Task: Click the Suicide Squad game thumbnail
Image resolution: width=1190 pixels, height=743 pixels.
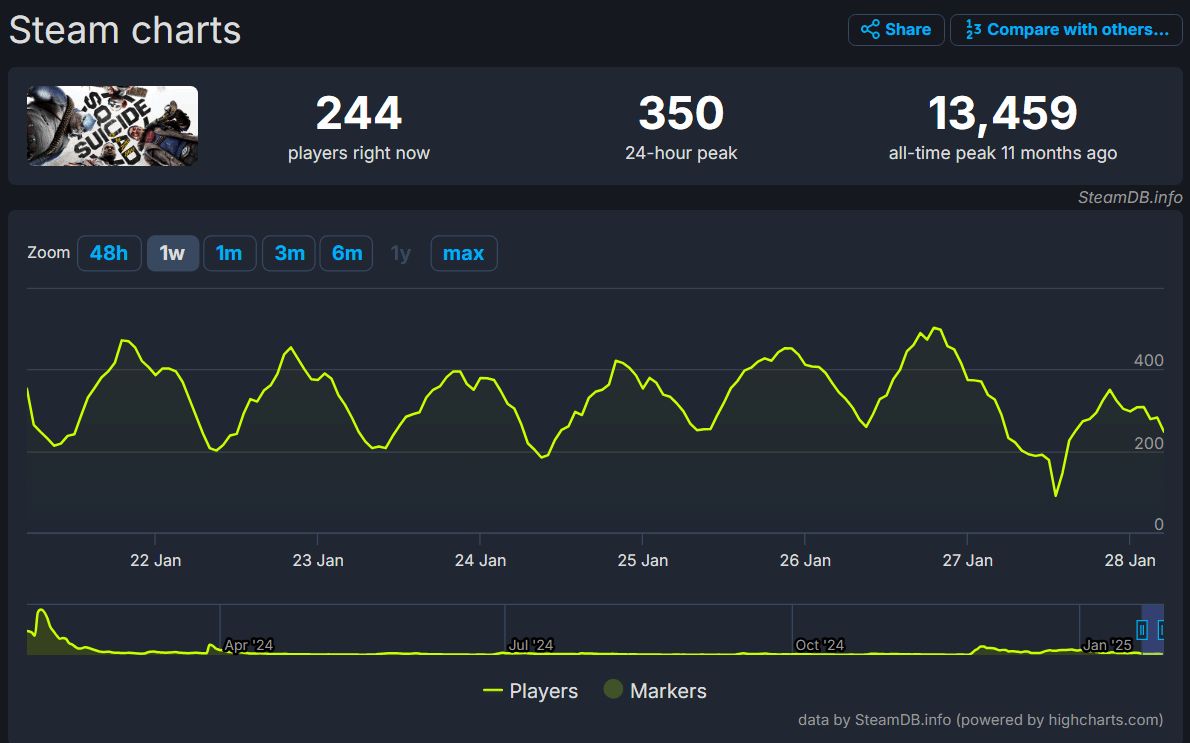Action: click(112, 126)
